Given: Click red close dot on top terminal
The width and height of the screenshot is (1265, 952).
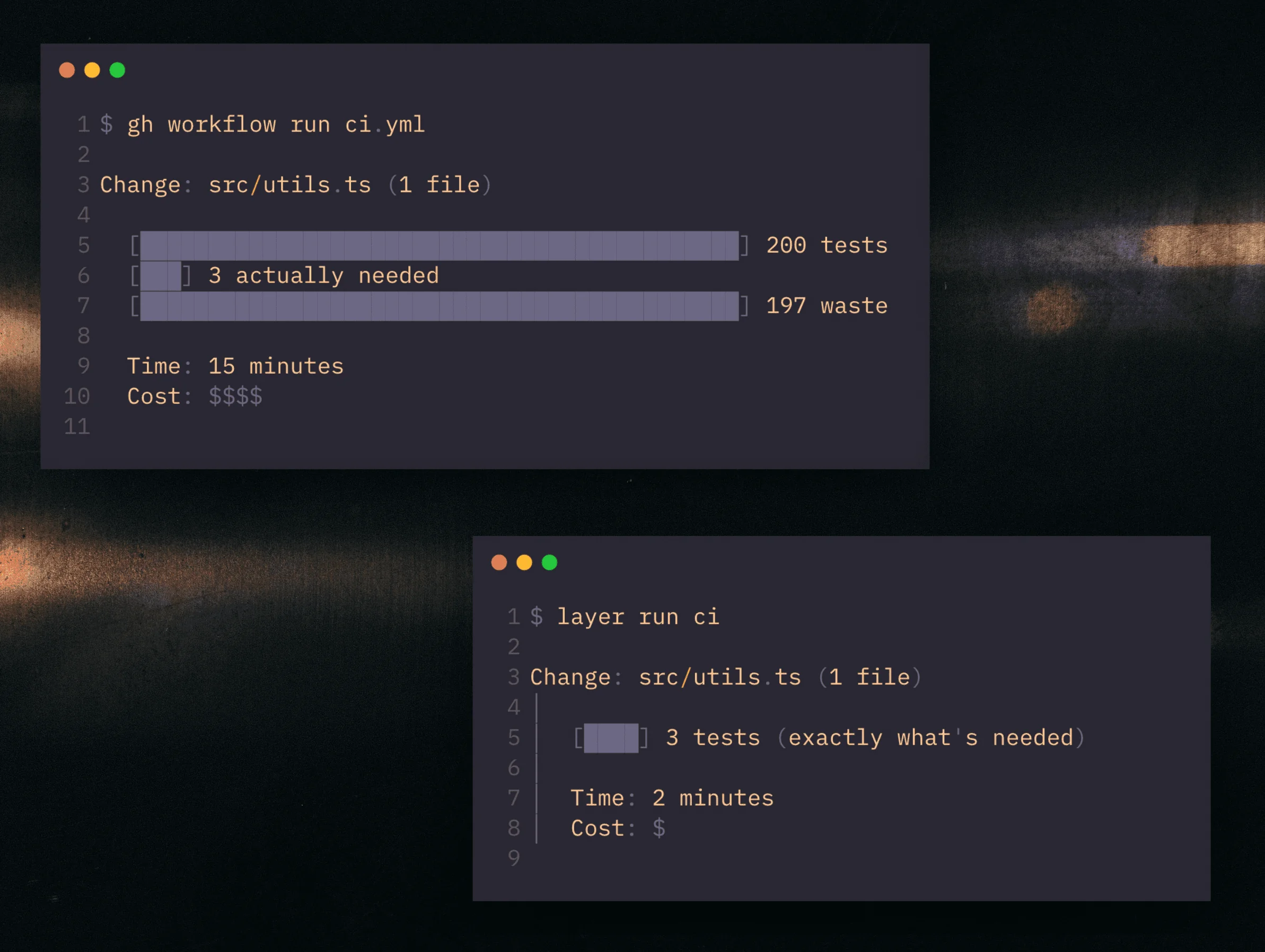Looking at the screenshot, I should coord(67,70).
